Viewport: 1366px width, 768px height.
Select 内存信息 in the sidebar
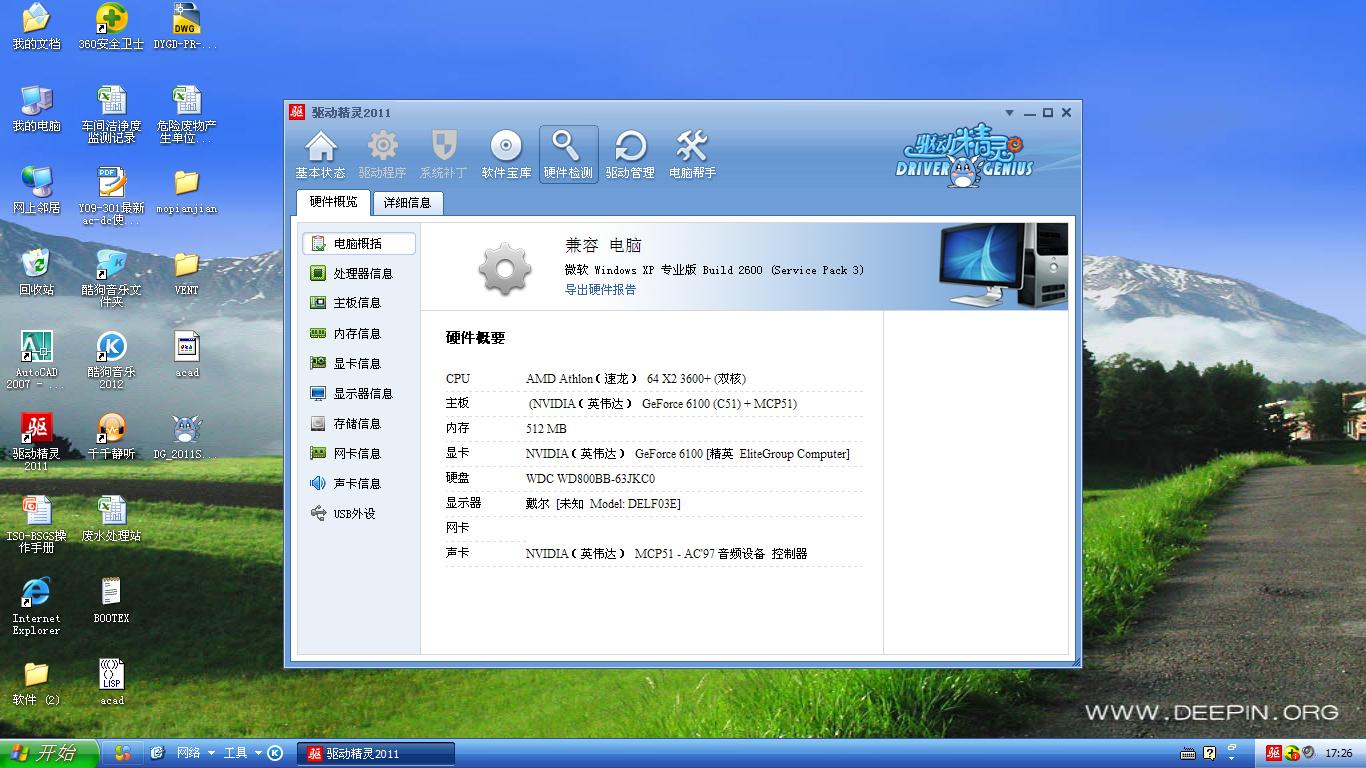[358, 333]
